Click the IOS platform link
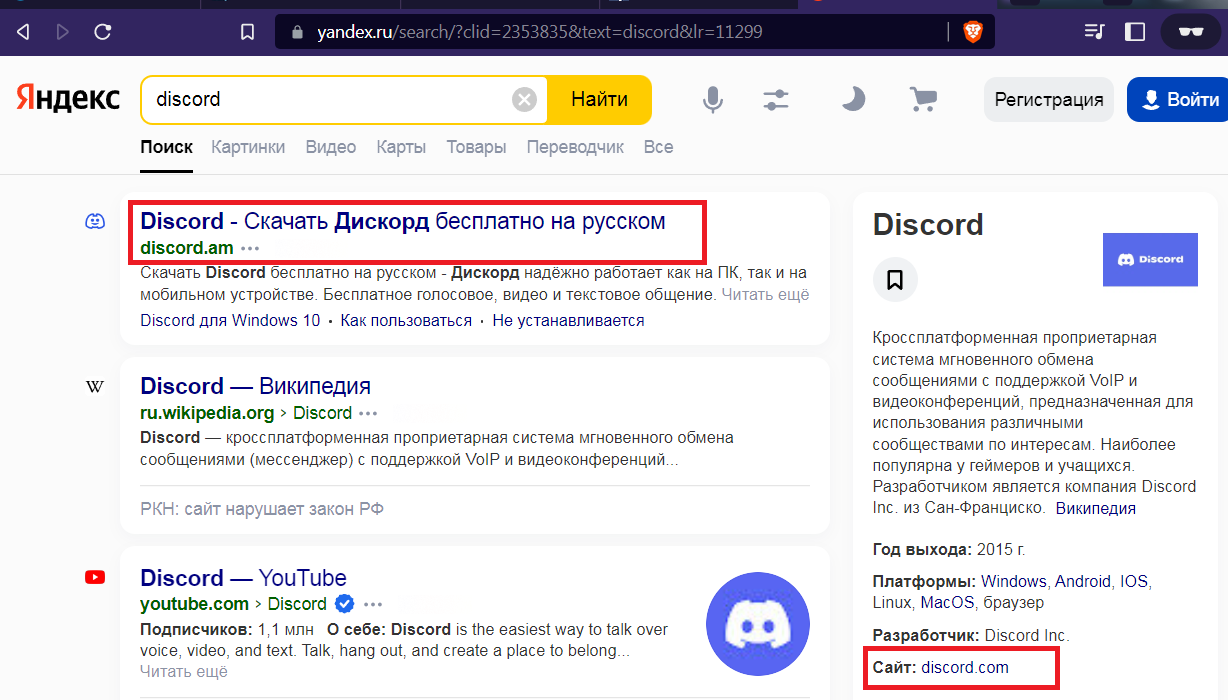 coord(1134,581)
